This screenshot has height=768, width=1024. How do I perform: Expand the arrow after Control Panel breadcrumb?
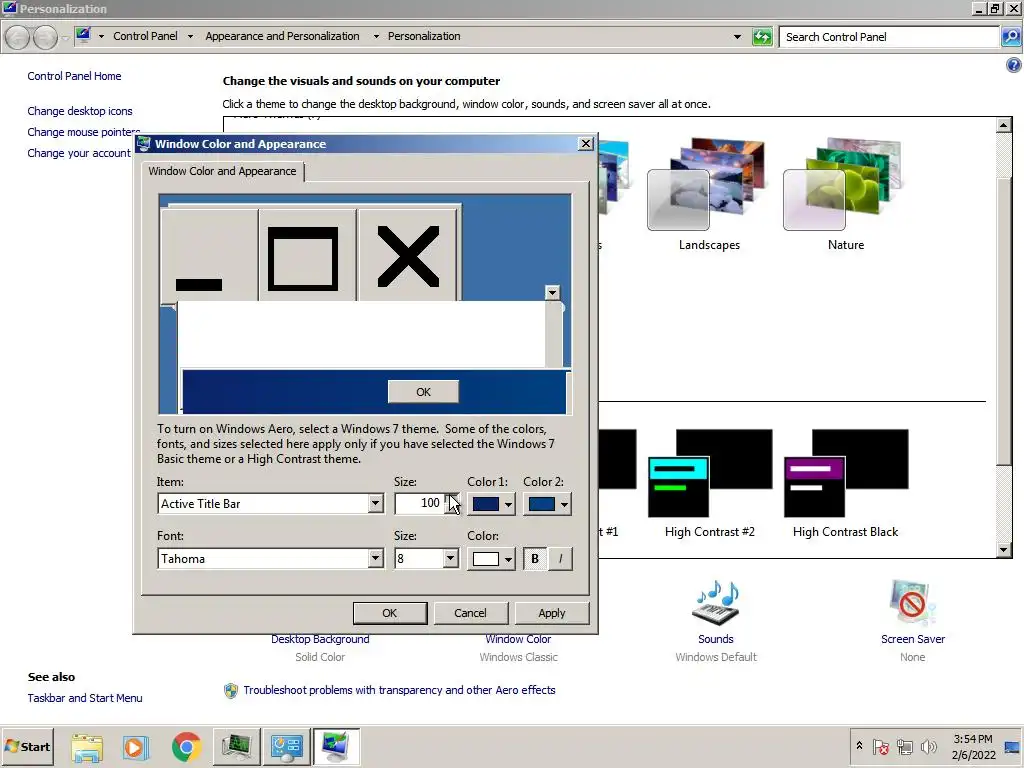[x=190, y=37]
